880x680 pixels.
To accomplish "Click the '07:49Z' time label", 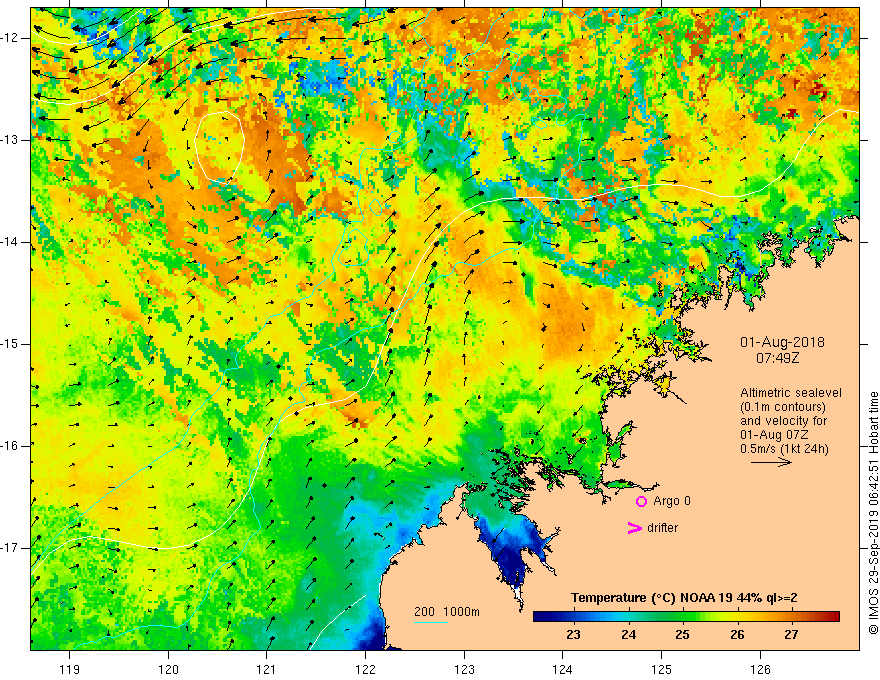I will (777, 357).
